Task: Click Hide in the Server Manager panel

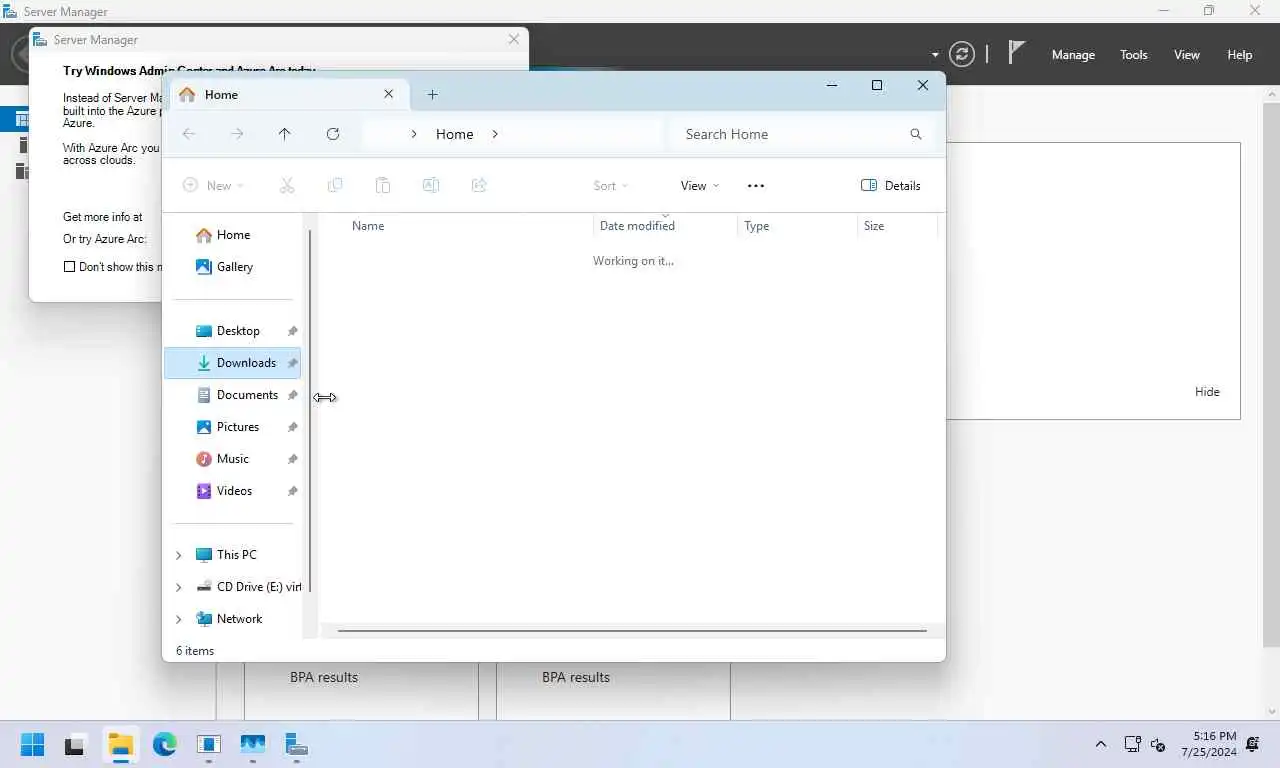Action: click(1207, 392)
